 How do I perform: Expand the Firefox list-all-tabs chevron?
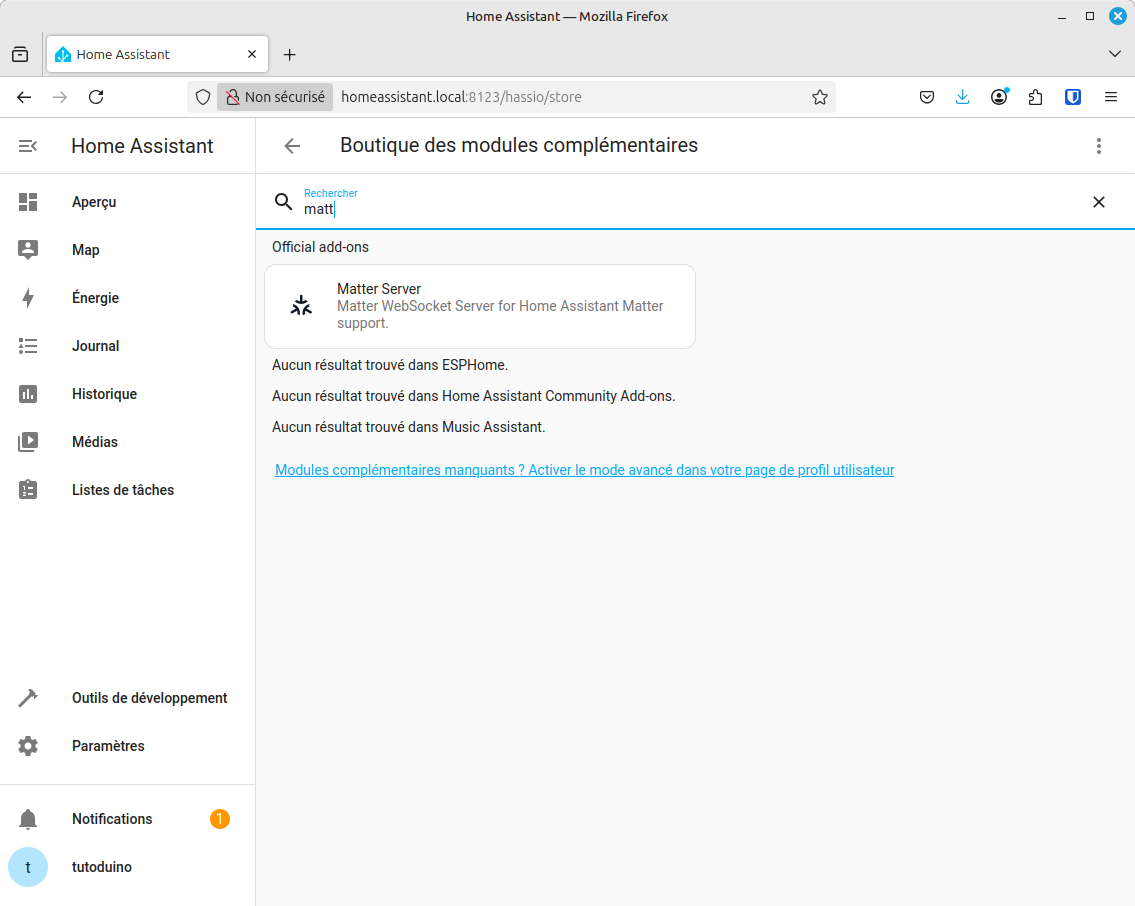click(x=1115, y=54)
